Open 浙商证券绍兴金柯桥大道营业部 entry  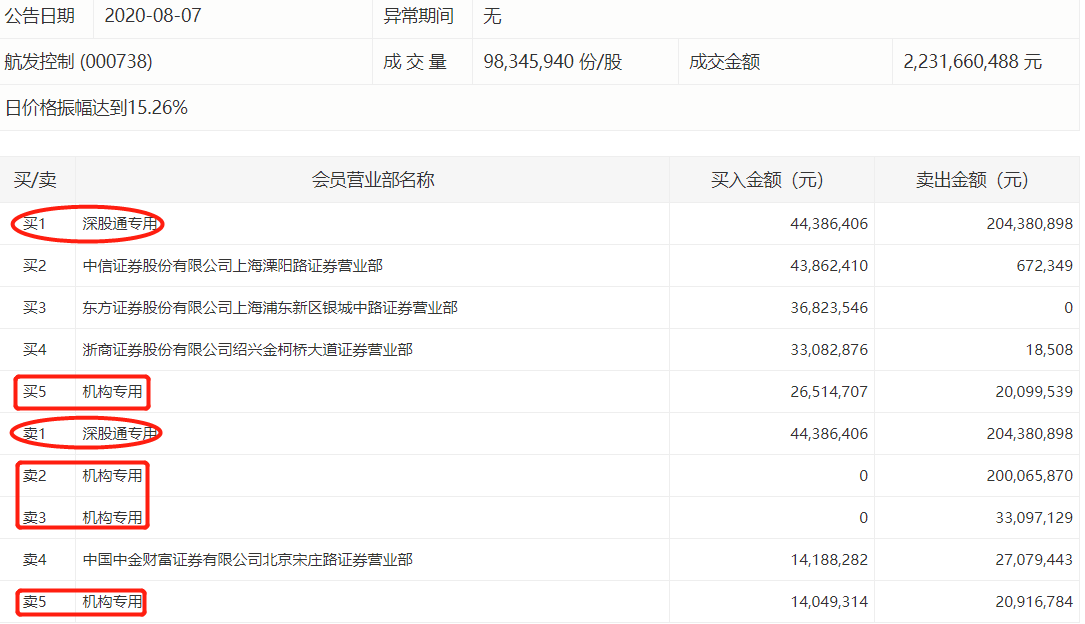[247, 350]
